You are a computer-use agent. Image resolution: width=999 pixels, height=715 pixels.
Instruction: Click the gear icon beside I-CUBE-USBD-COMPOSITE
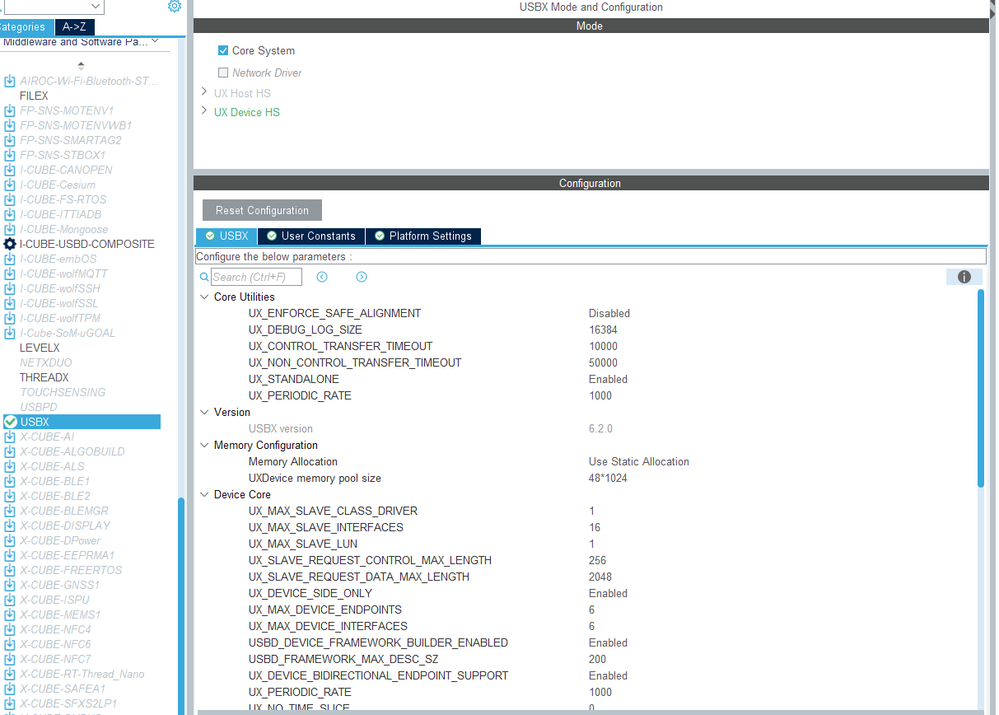(10, 244)
